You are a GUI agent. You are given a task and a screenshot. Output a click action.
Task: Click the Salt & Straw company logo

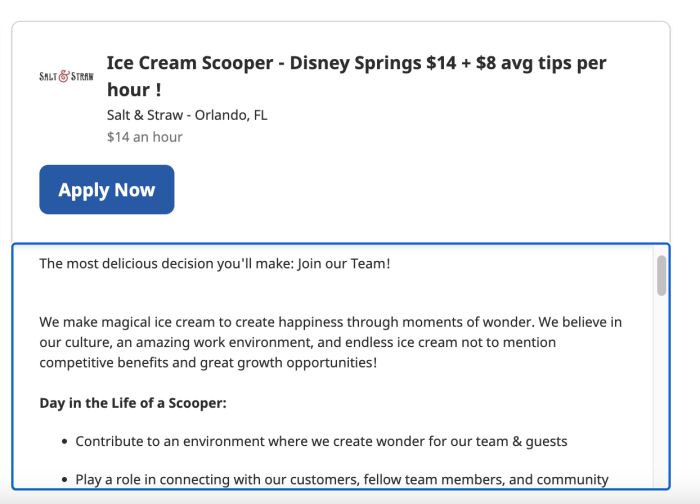(66, 76)
